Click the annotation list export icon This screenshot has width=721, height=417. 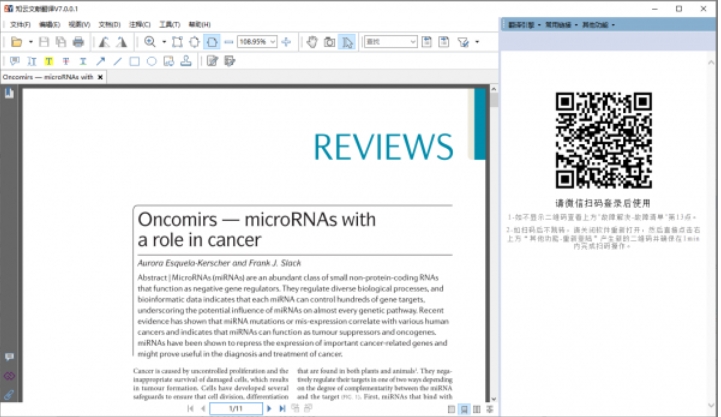[x=229, y=61]
